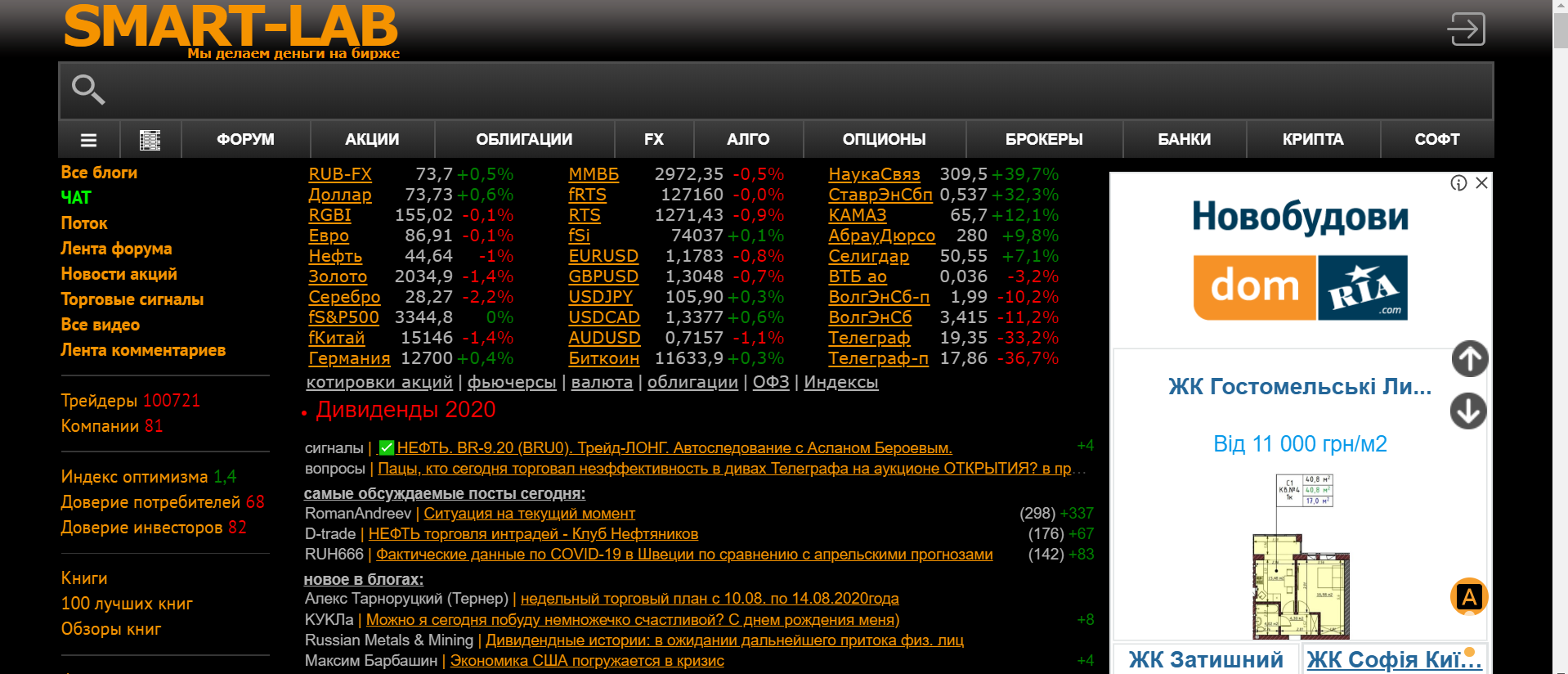Open Индекс оптимизма link
Viewport: 1568px width, 674px height.
pyautogui.click(x=149, y=477)
